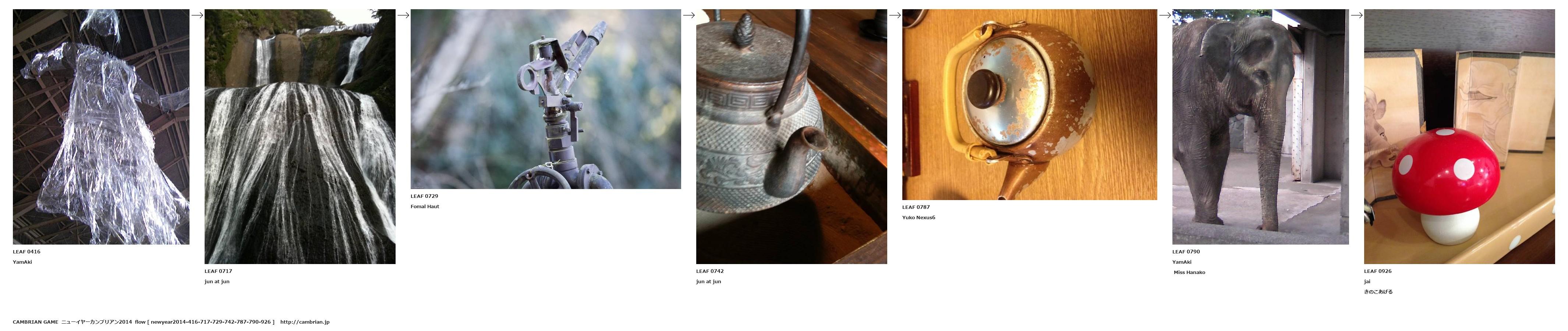Click the Fomal Haut author name
The height and width of the screenshot is (331, 1568).
tap(425, 207)
